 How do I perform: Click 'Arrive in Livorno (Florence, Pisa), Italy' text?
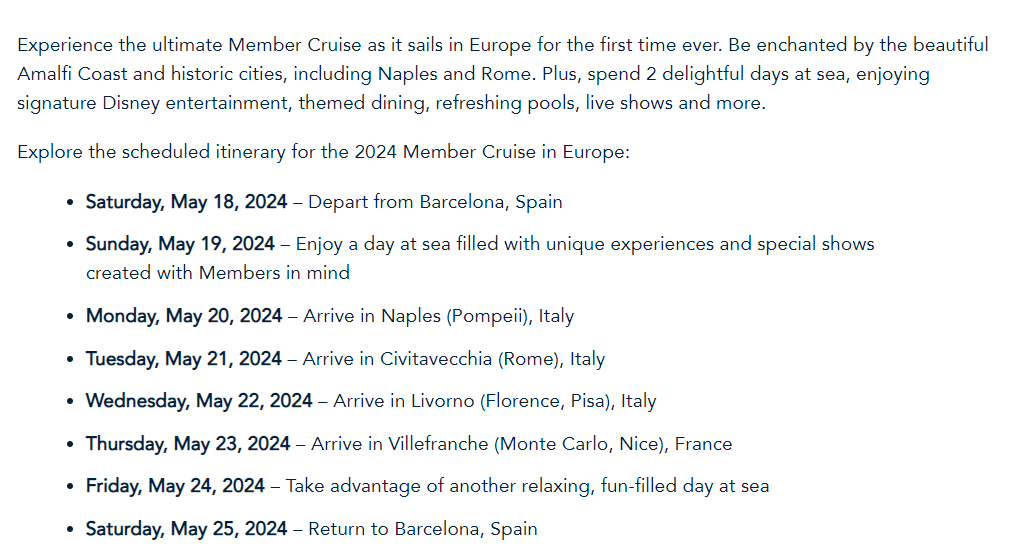(494, 401)
